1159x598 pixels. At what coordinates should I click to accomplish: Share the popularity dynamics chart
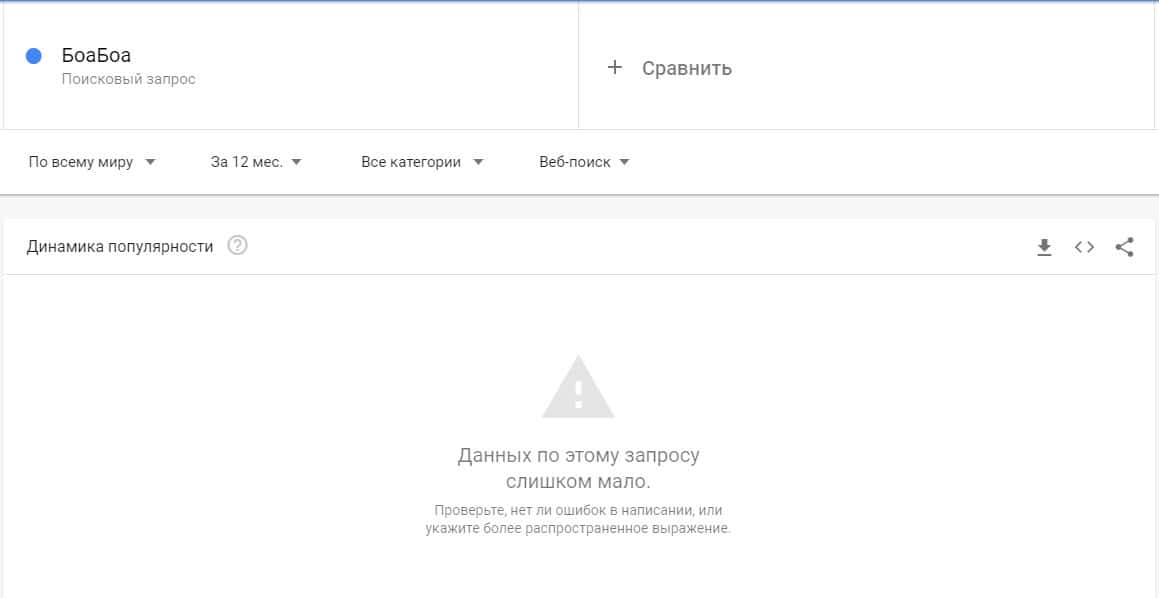pyautogui.click(x=1124, y=247)
